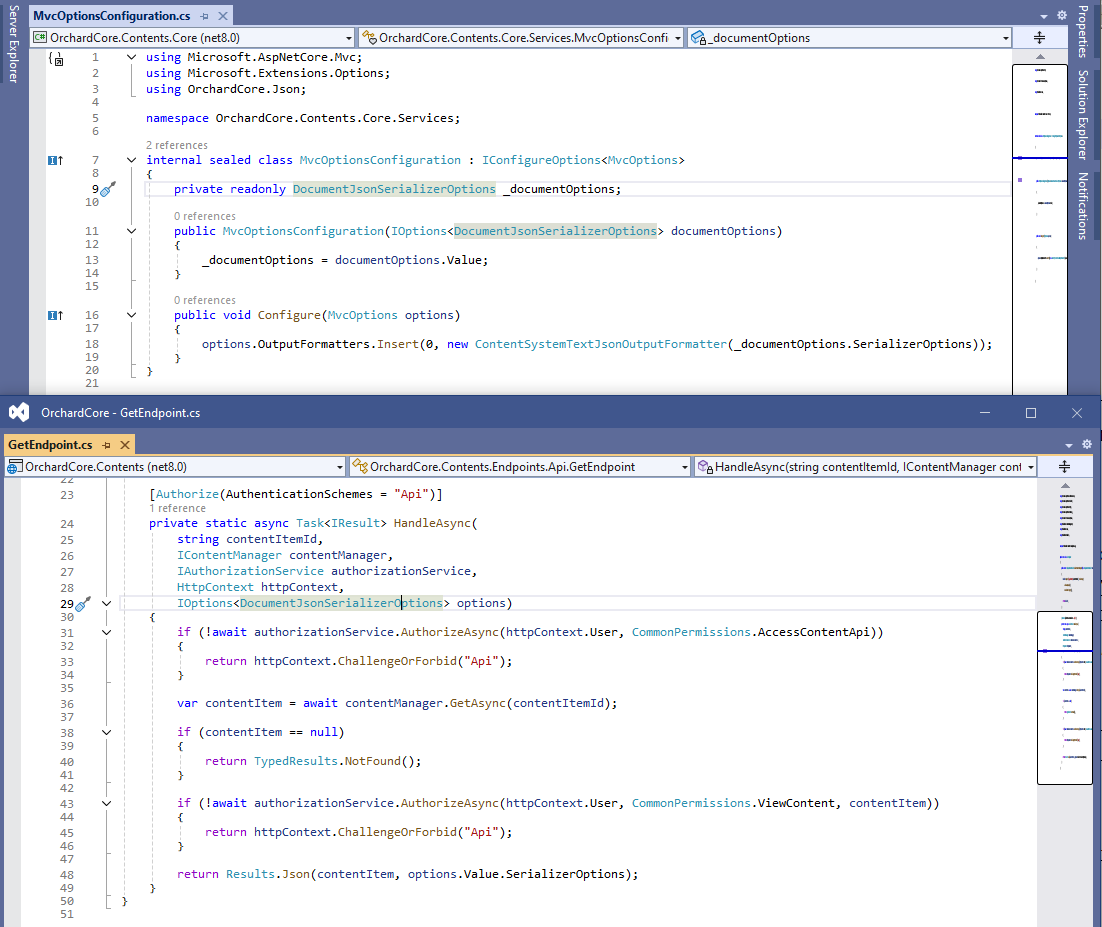Open the _documentOptions member navigation dropdown
Viewport: 1102px width, 927px height.
click(849, 38)
